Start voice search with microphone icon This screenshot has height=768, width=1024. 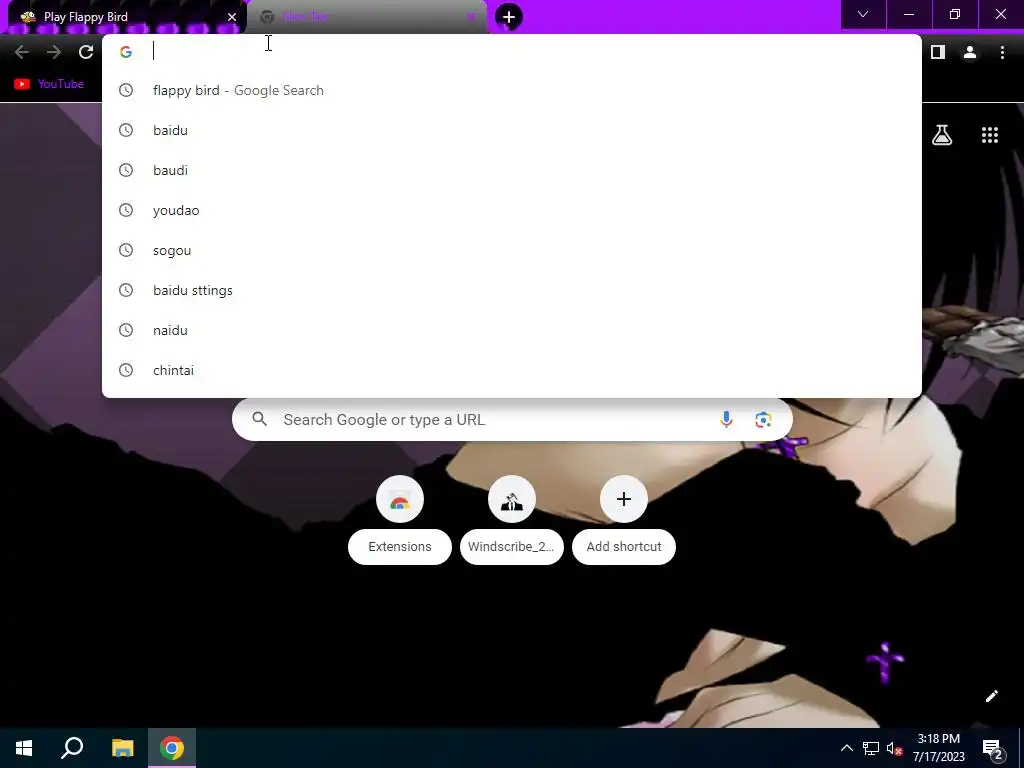[726, 419]
